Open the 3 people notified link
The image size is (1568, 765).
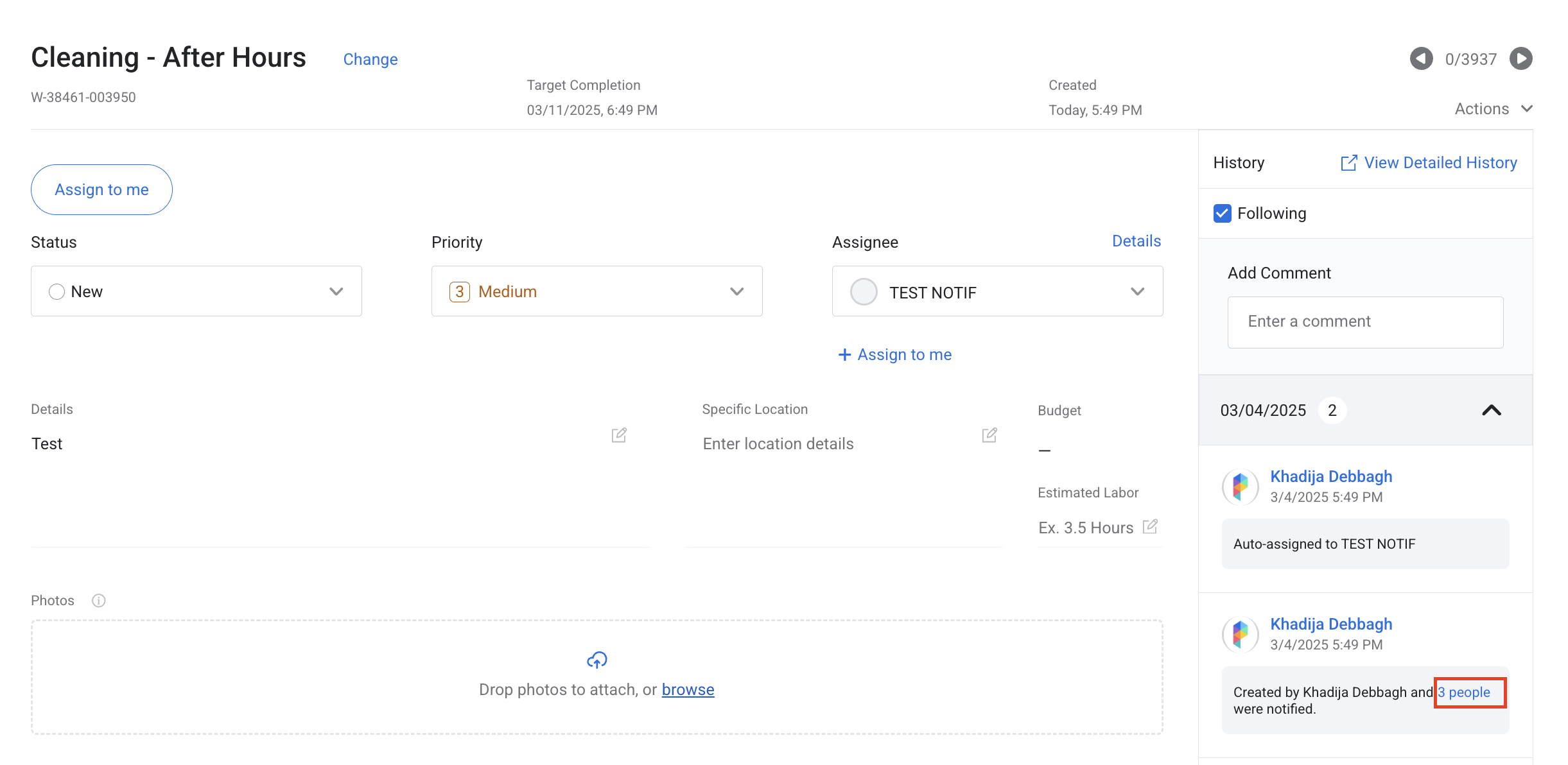tap(1463, 692)
